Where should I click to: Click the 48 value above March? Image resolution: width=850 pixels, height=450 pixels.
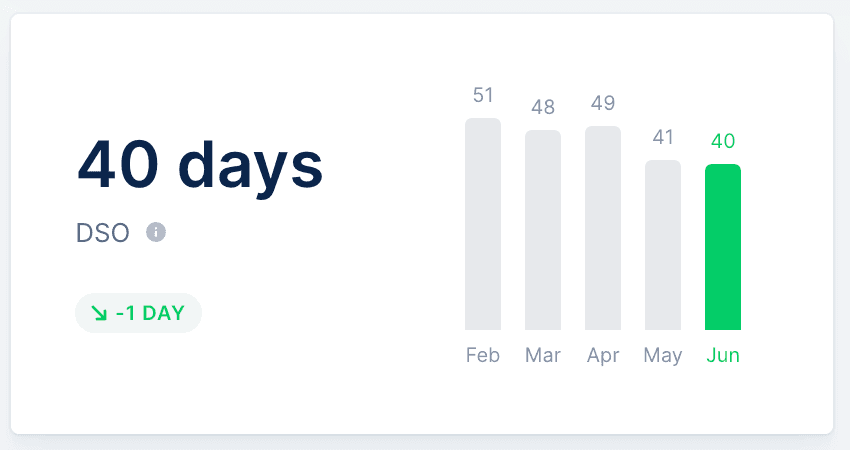coord(543,107)
